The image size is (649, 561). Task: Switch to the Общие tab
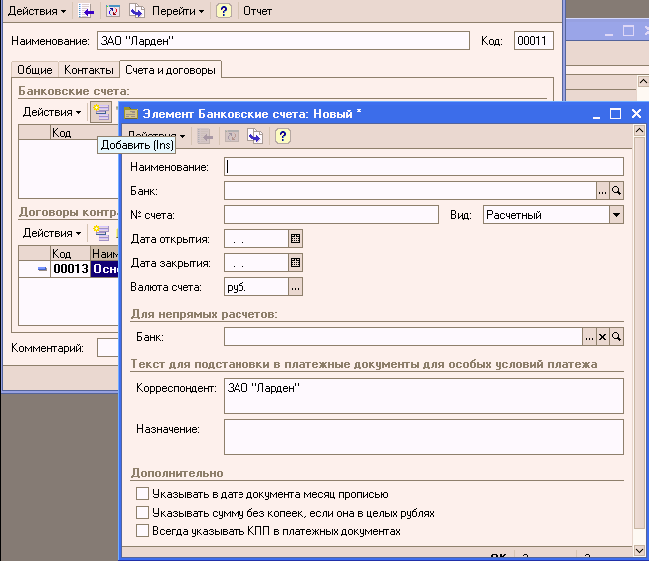(x=34, y=70)
